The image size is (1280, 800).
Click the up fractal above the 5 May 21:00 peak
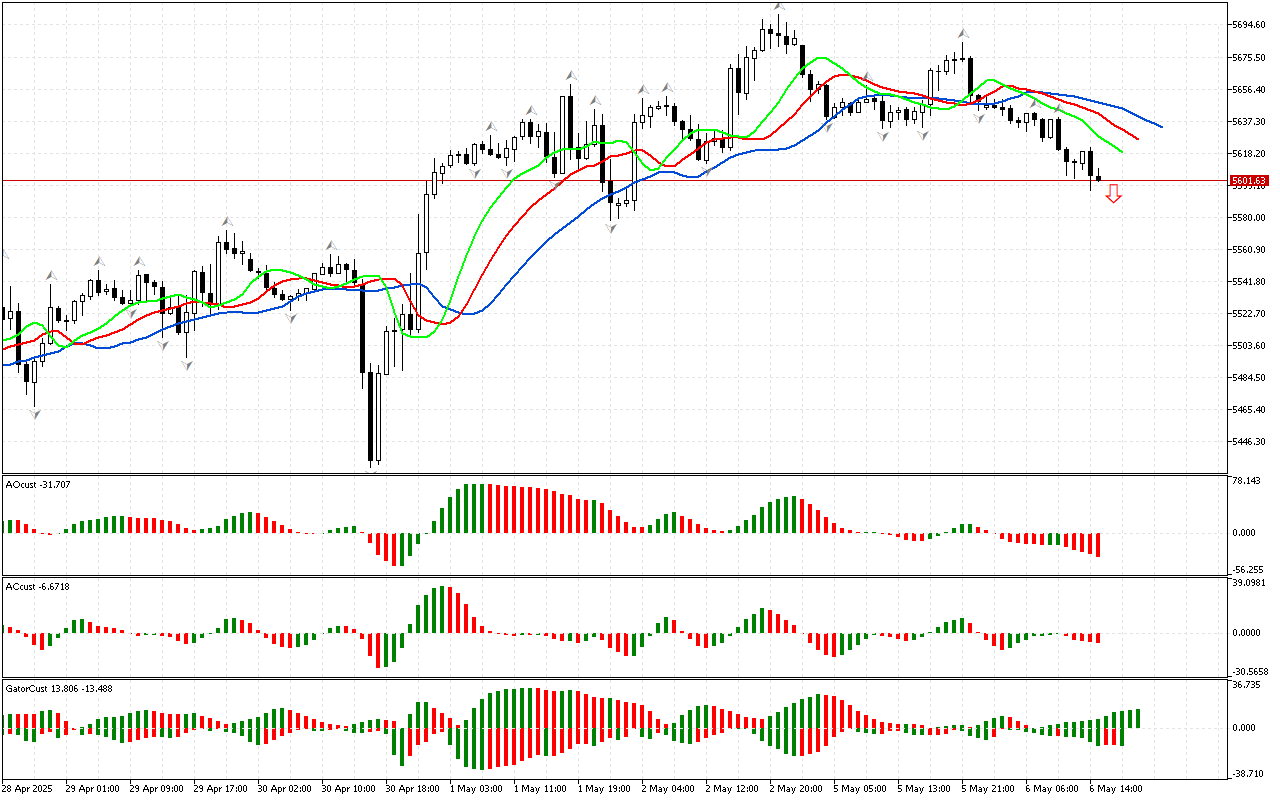click(962, 33)
